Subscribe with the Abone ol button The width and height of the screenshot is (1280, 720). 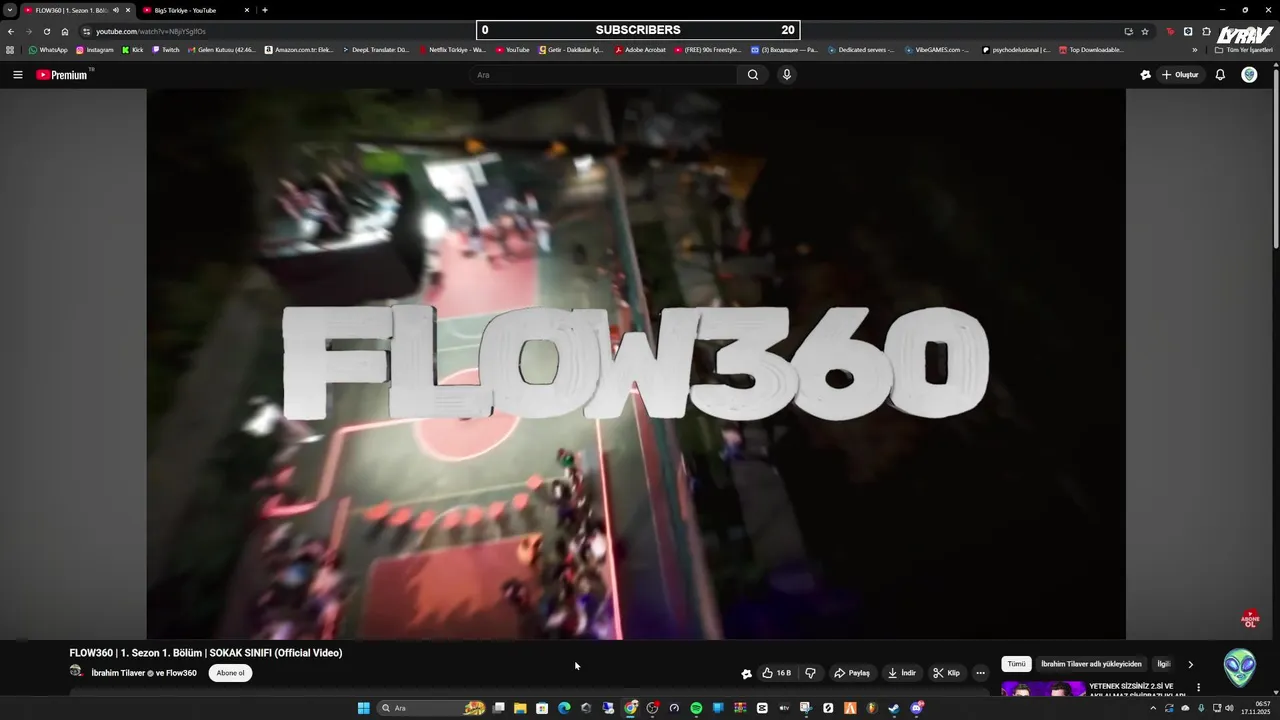click(230, 673)
